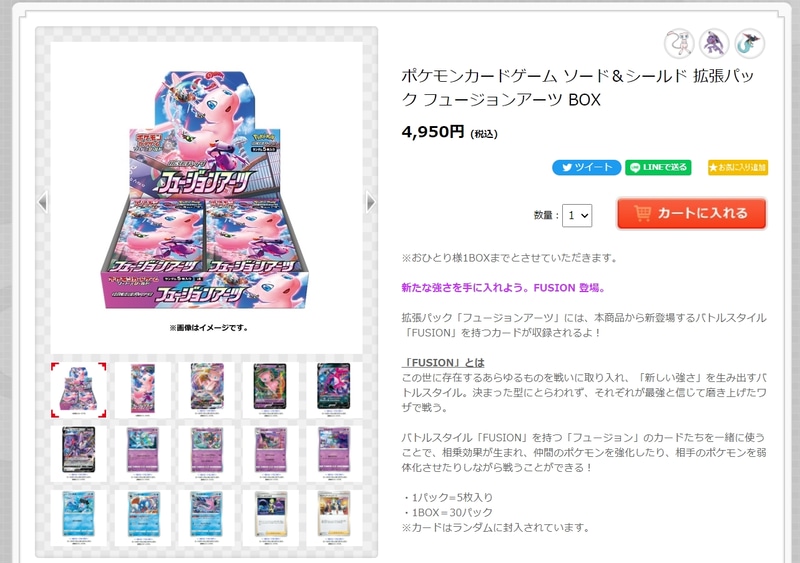This screenshot has height=563, width=800.
Task: Show next product image with right arrow
Action: pos(371,202)
